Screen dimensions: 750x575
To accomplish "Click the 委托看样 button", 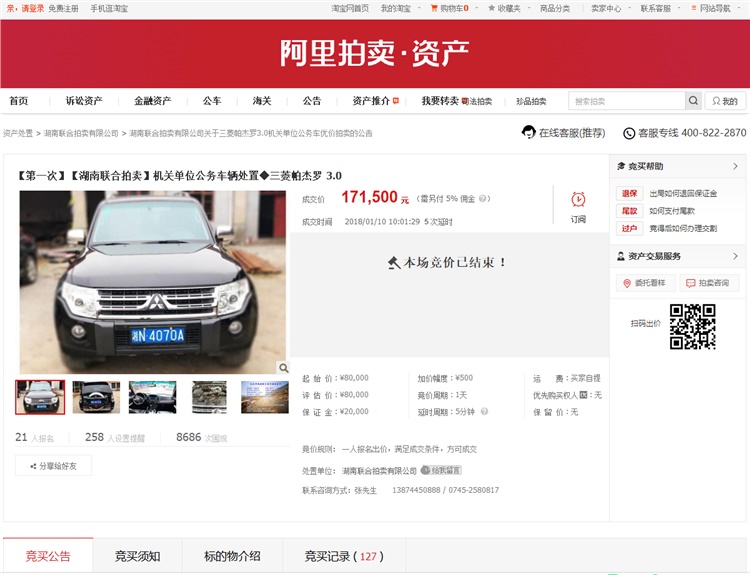I will (643, 283).
